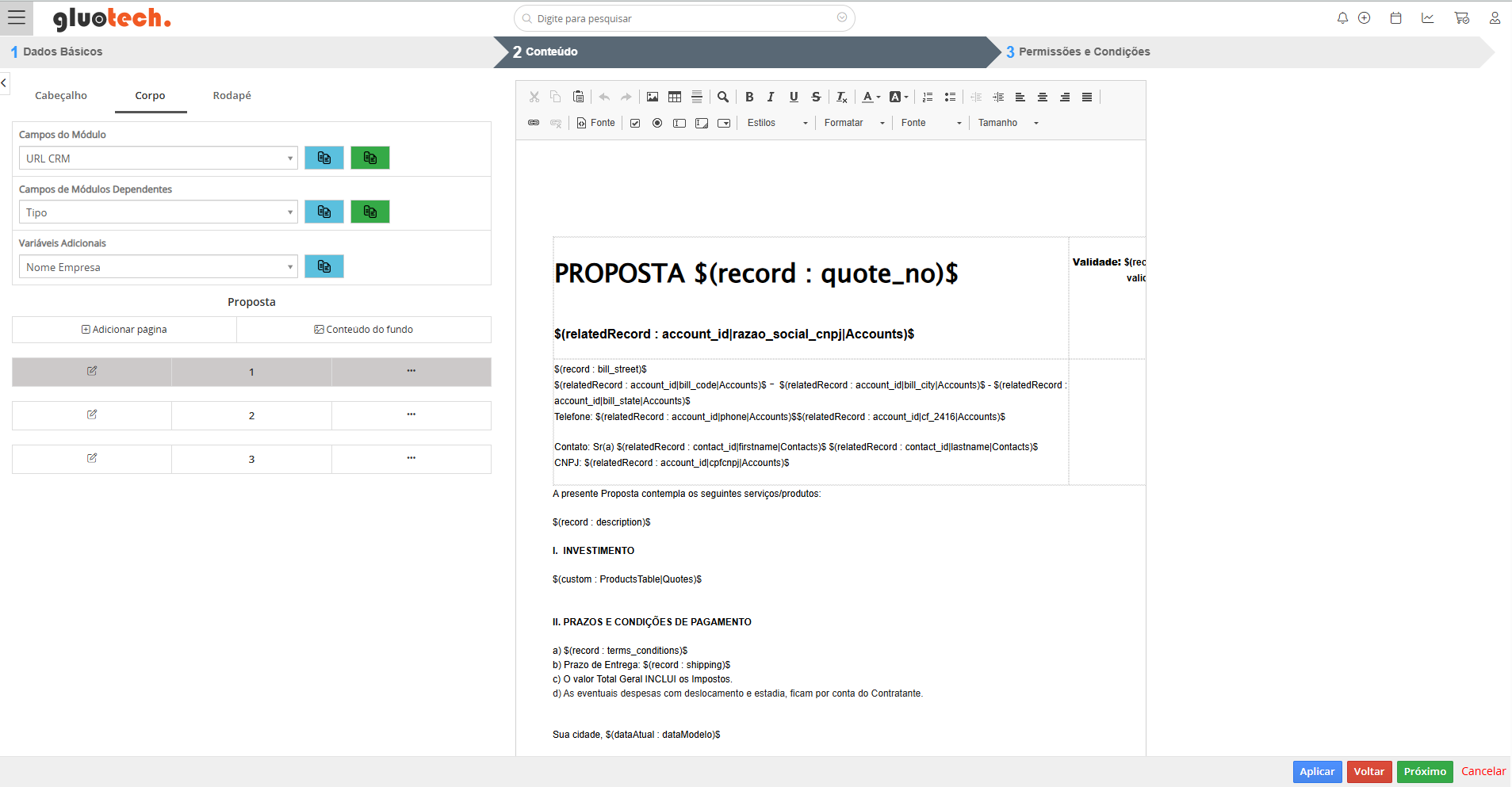Apply strikethrough formatting
The height and width of the screenshot is (787, 1512).
(x=816, y=97)
